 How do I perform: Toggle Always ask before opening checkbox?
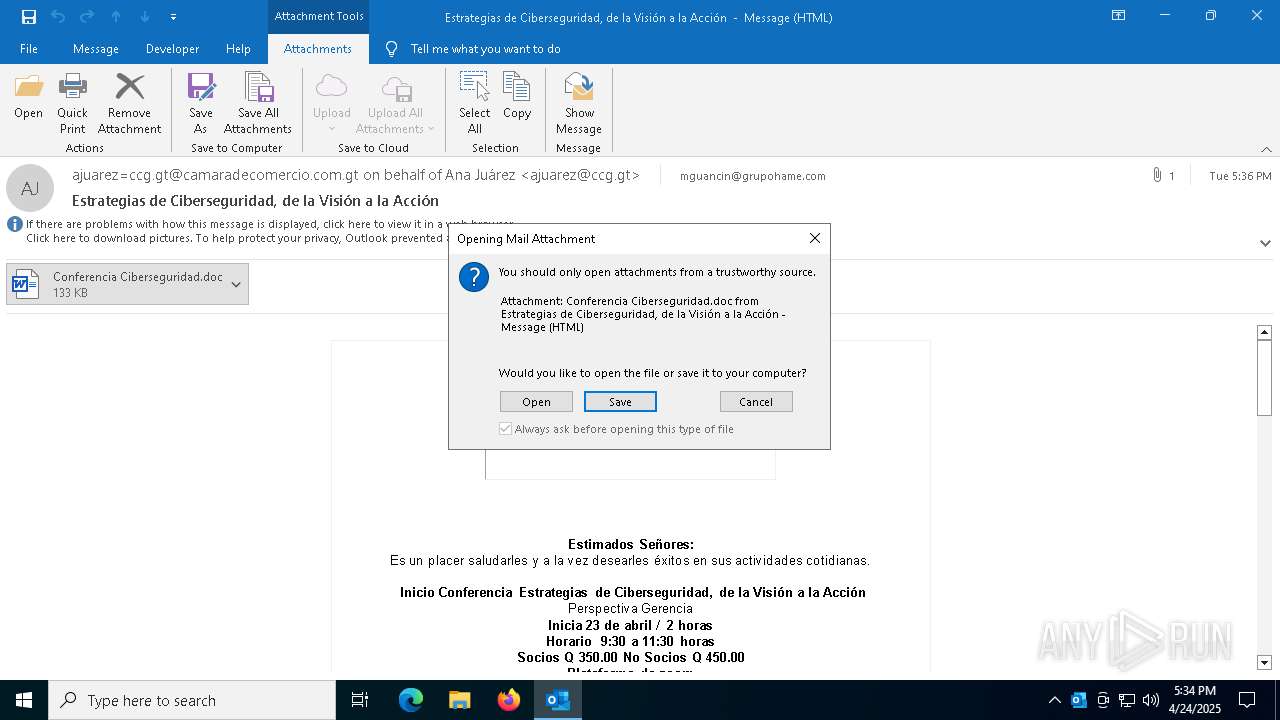point(506,429)
